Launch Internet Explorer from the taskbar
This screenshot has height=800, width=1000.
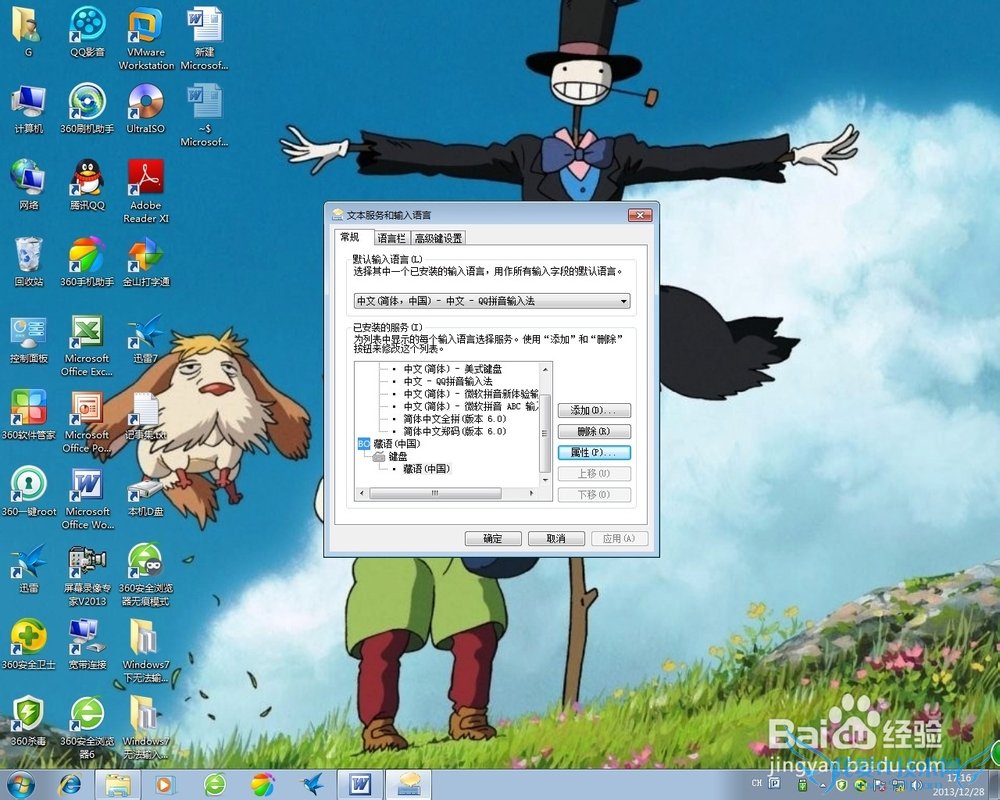click(70, 784)
